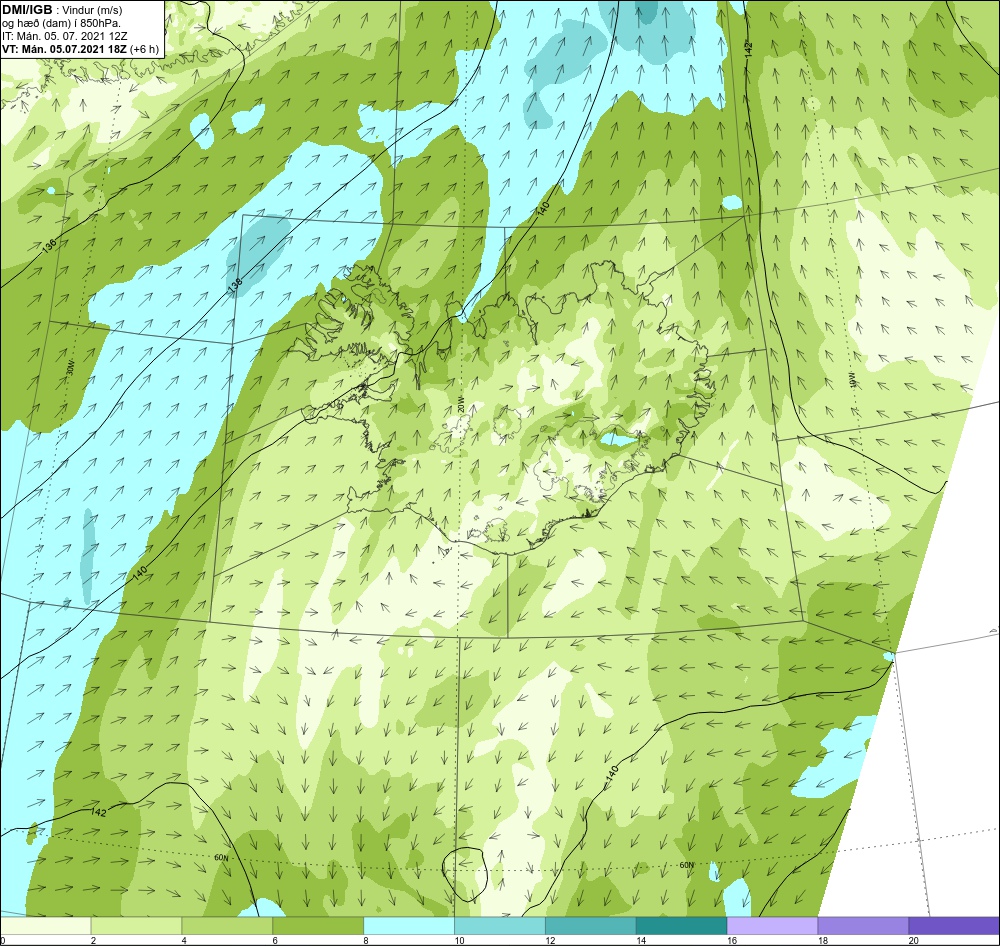This screenshot has width=1000, height=946.
Task: Select the 8–10 m/s light cyan legend color
Action: pos(409,925)
